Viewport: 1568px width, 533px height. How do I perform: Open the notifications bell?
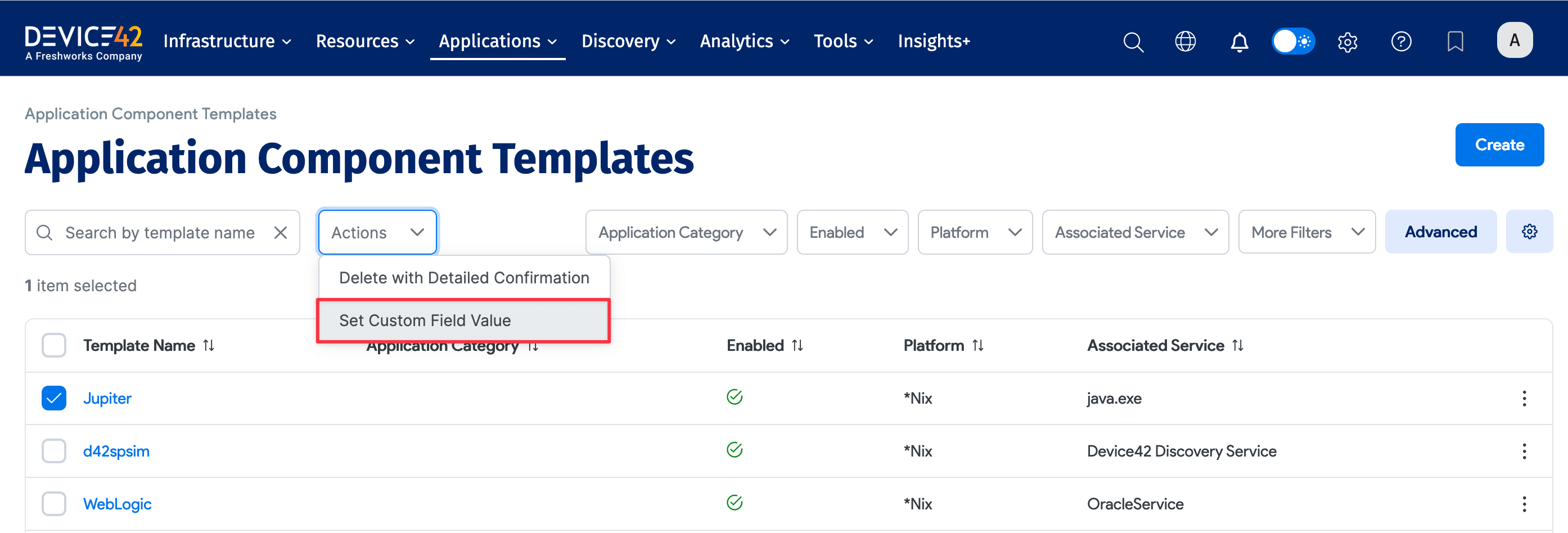[x=1240, y=42]
